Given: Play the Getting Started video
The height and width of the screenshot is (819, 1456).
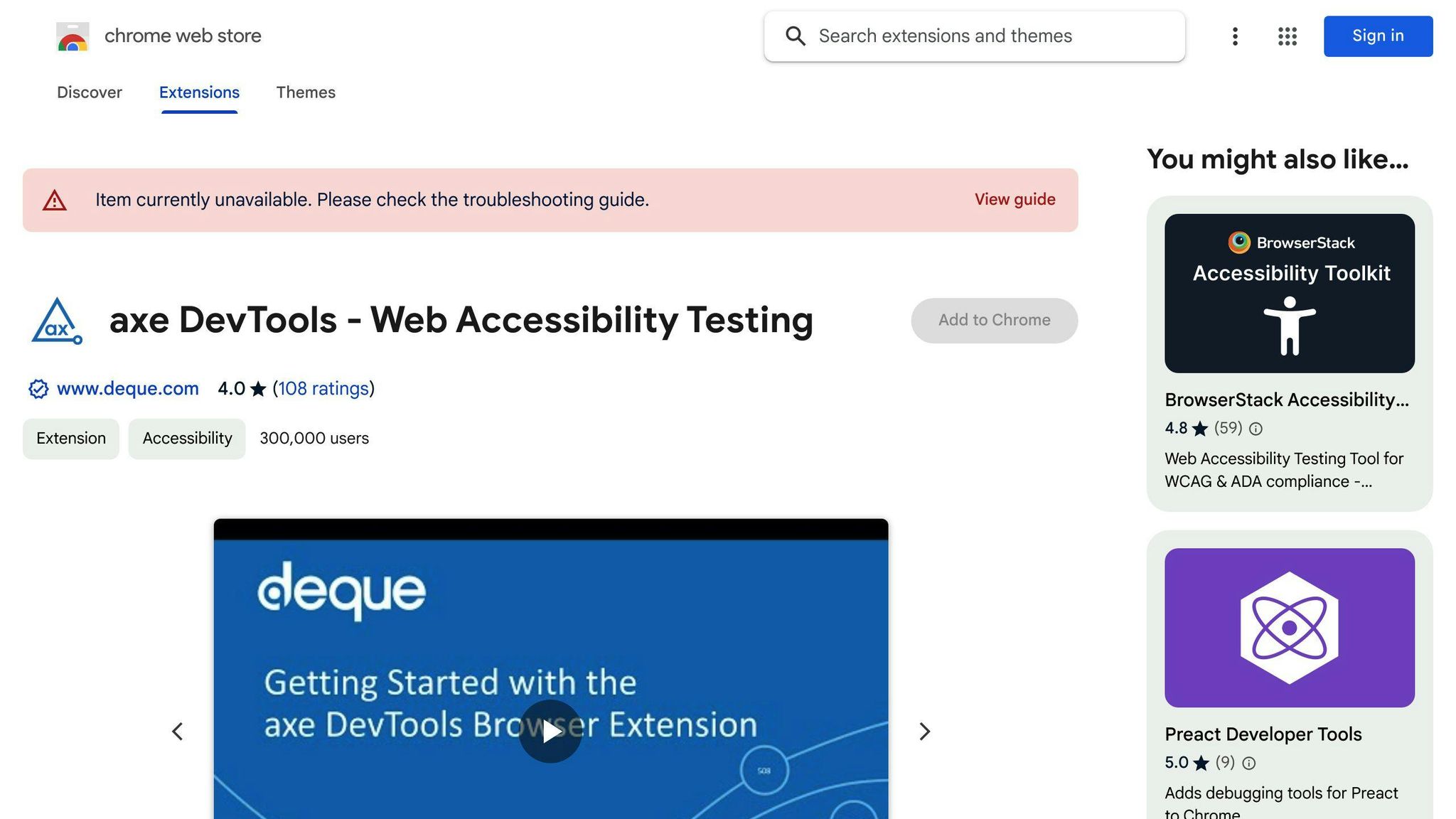Looking at the screenshot, I should click(550, 732).
